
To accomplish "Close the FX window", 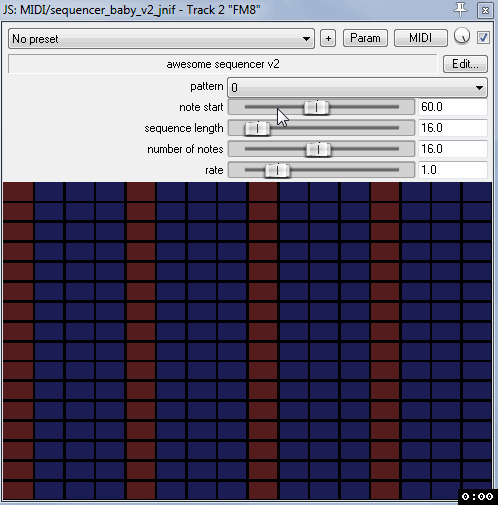I will tap(485, 10).
